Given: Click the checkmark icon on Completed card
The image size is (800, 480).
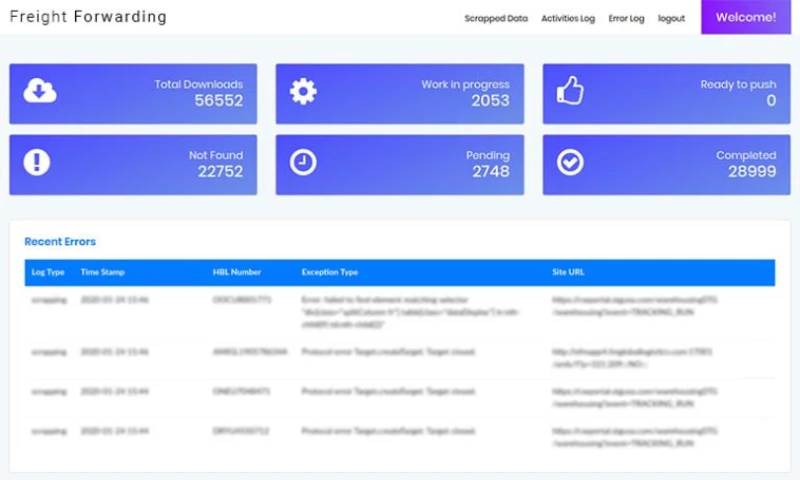Looking at the screenshot, I should point(570,163).
